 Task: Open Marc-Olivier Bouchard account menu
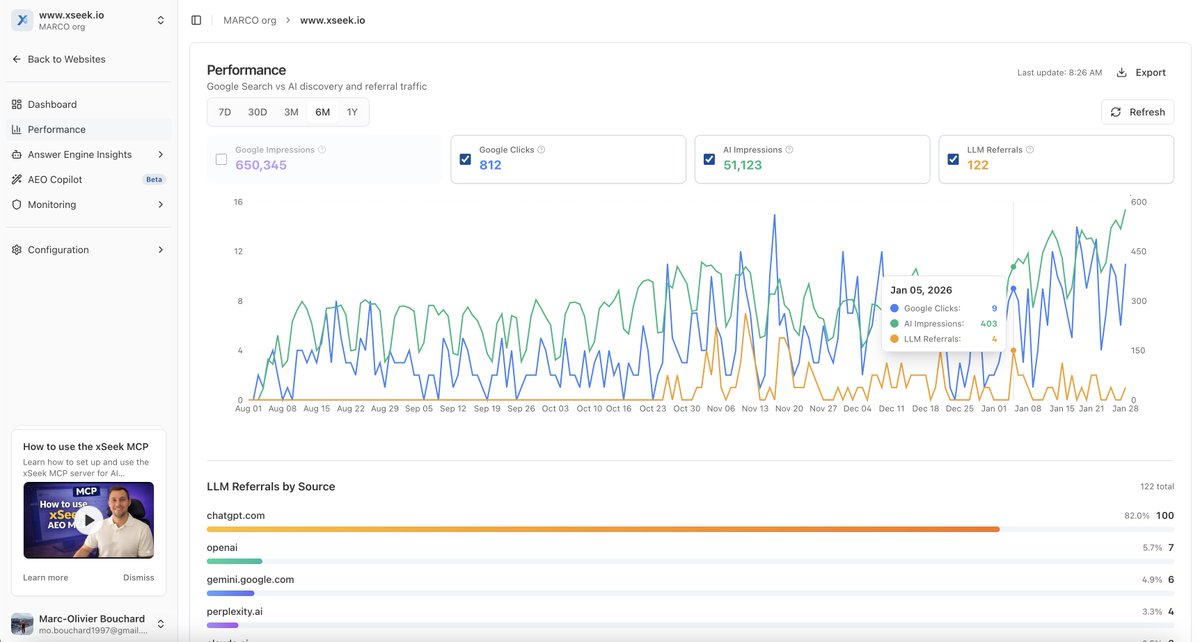(89, 624)
